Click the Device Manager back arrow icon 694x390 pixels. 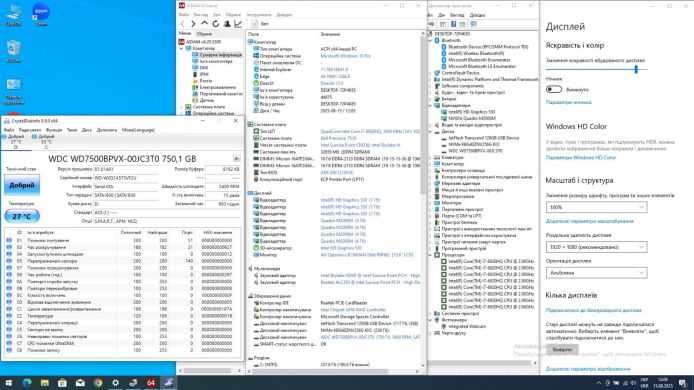(432, 24)
